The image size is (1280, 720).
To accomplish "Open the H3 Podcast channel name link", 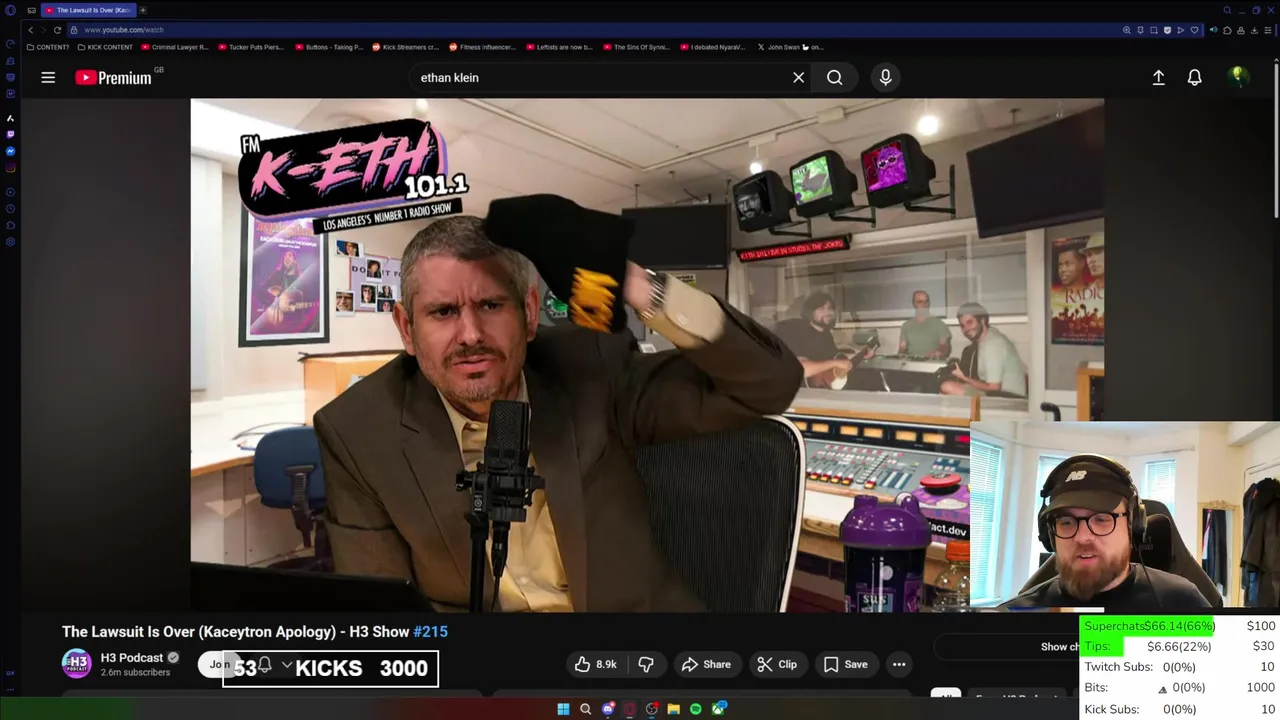I will (x=131, y=657).
